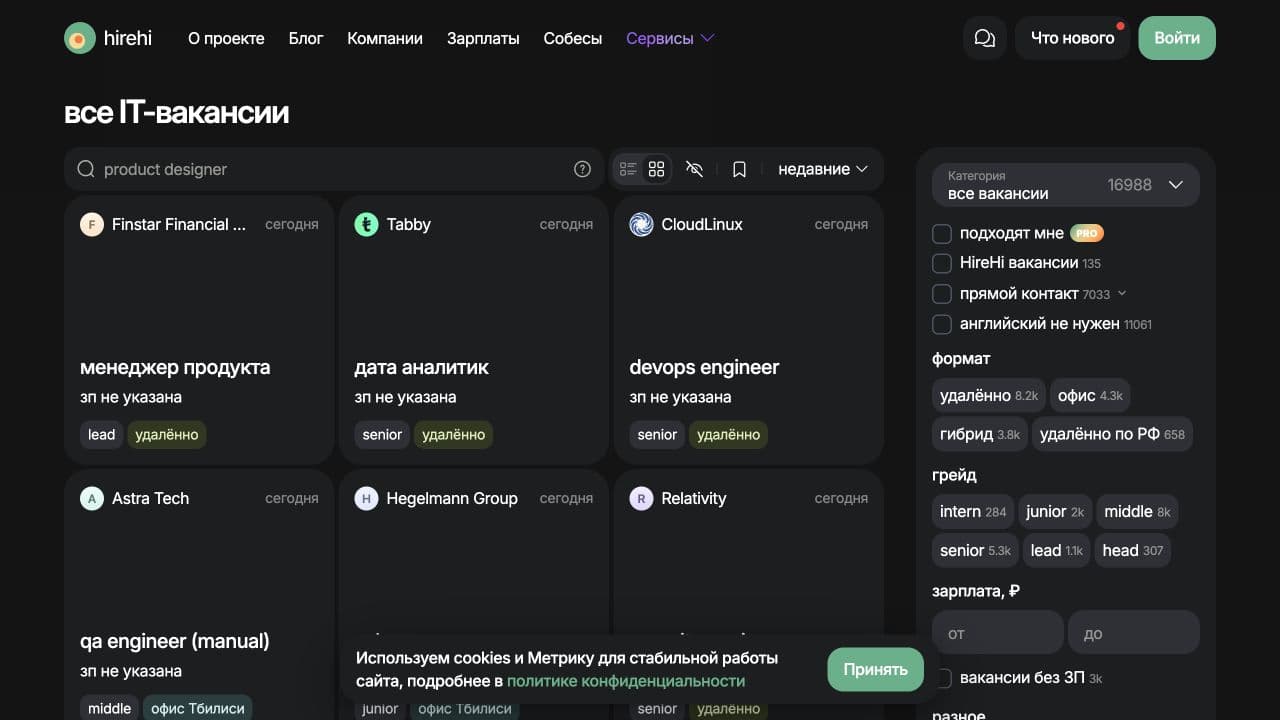
Task: Switch to grid view layout
Action: coord(656,169)
